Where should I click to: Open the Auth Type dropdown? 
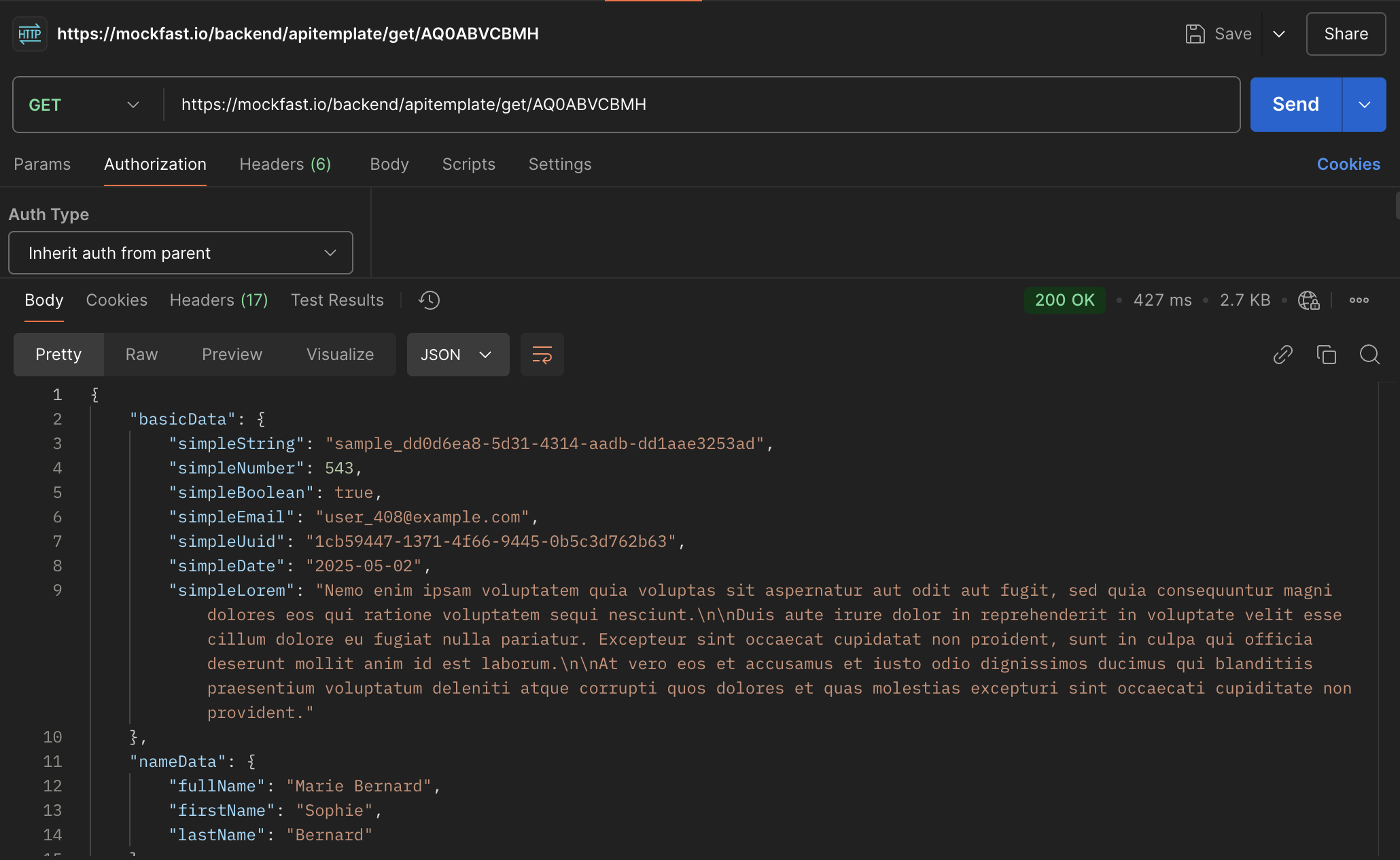[x=181, y=253]
